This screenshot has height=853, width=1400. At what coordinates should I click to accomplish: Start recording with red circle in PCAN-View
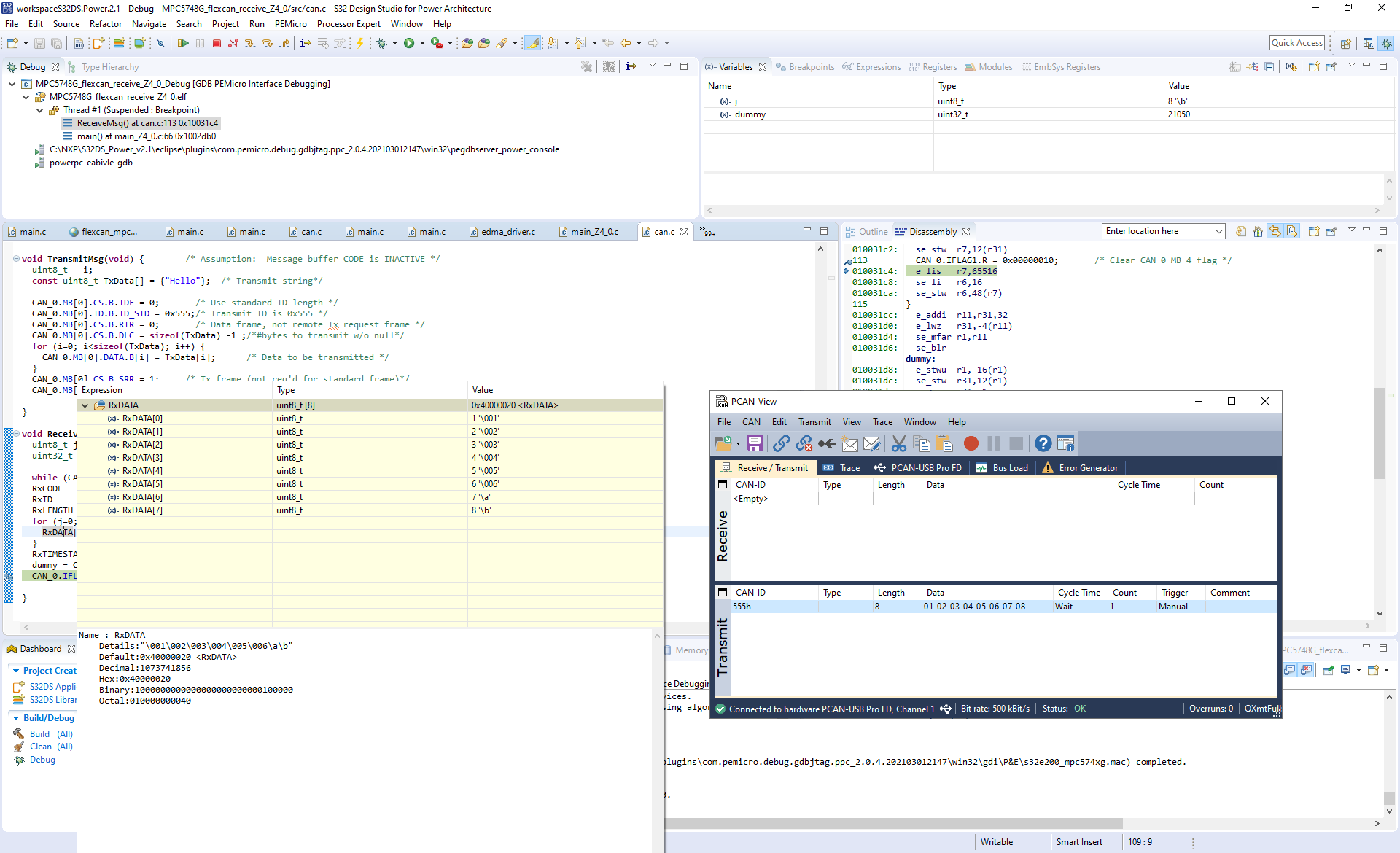[971, 443]
